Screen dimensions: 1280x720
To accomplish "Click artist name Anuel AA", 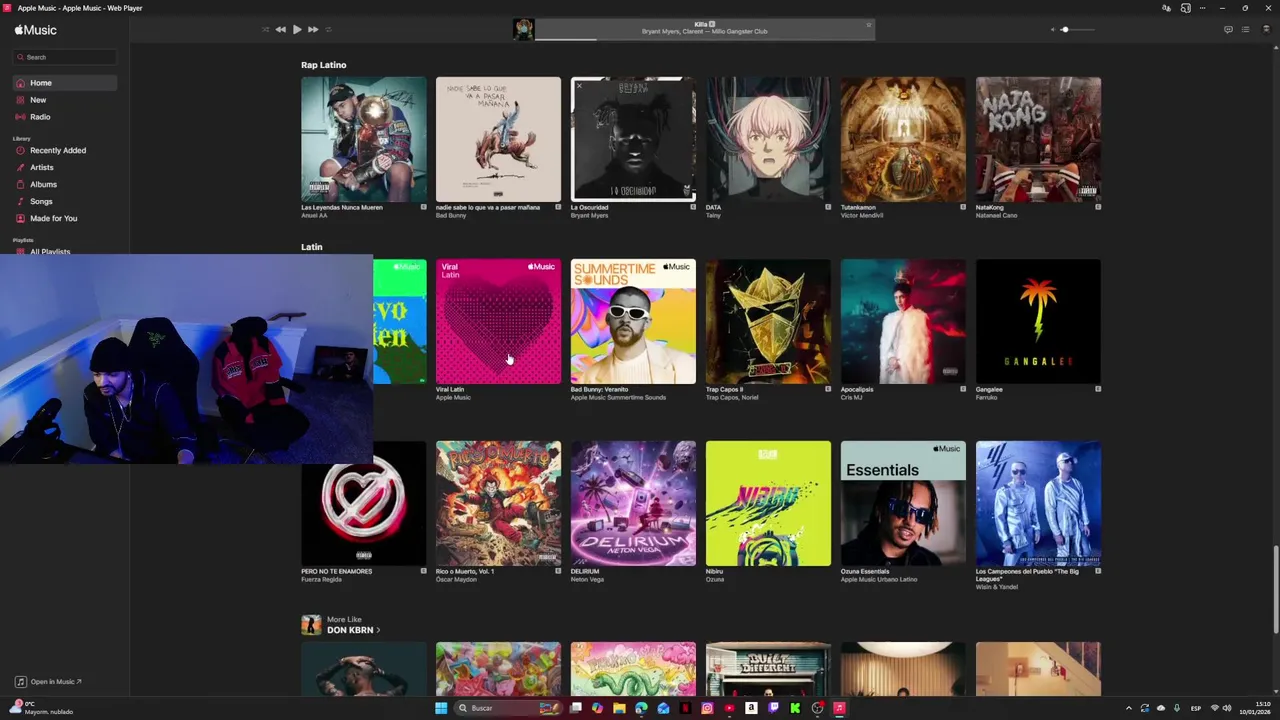I will (314, 215).
